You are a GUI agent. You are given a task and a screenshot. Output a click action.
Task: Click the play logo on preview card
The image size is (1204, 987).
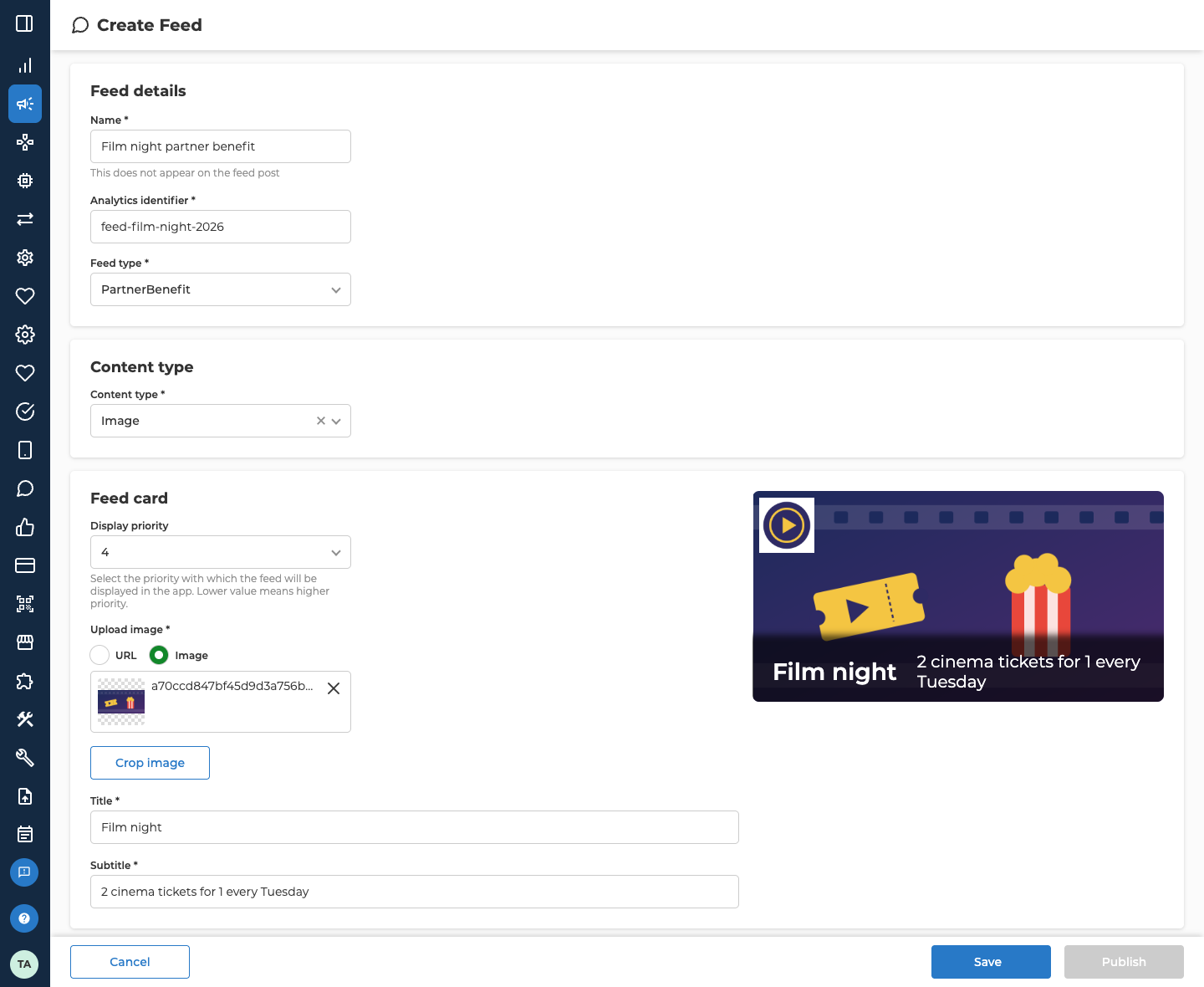(x=787, y=525)
